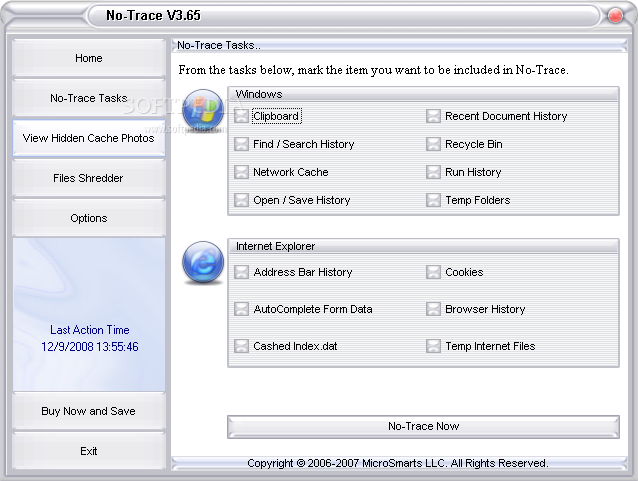Click the No-Trace V3.65 title text
The width and height of the screenshot is (638, 481).
pos(153,15)
